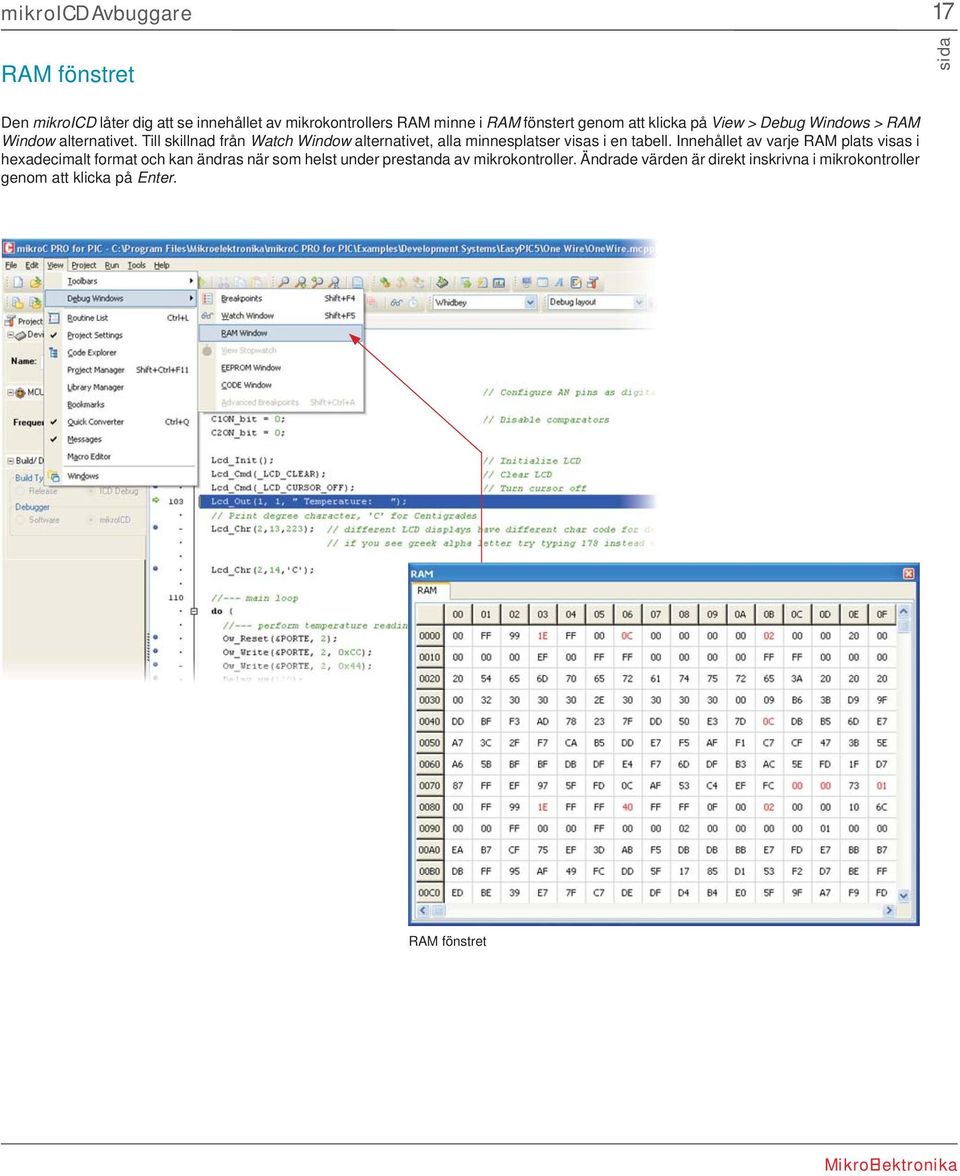Open the File menu

(x=10, y=266)
